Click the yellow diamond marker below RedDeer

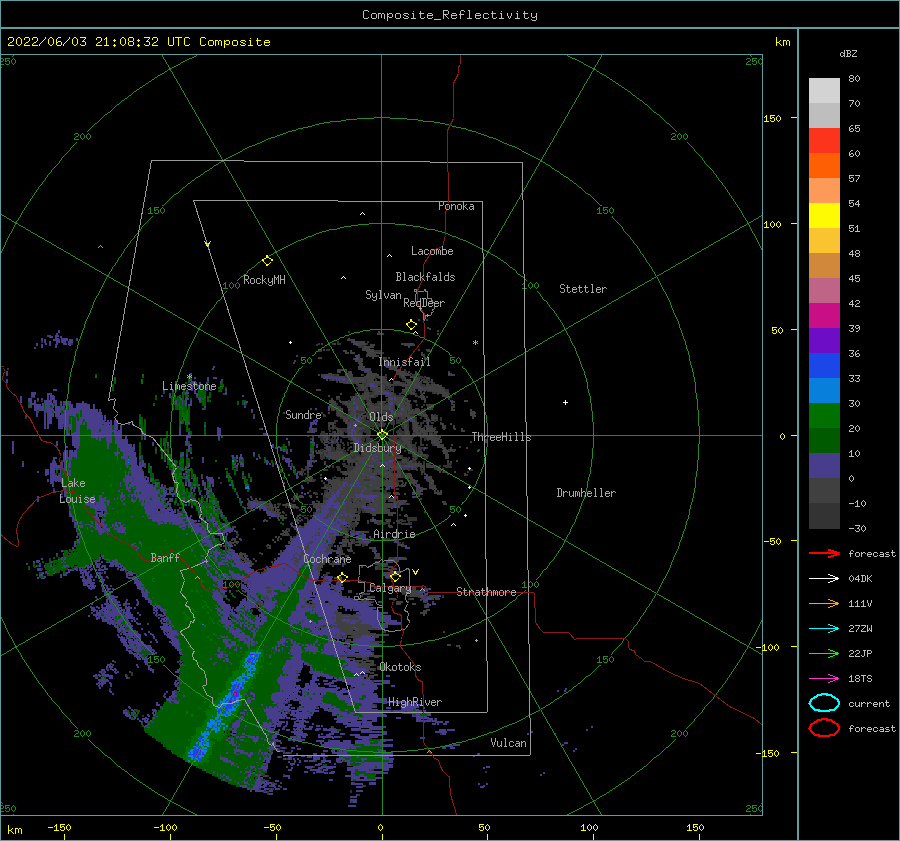[x=412, y=325]
